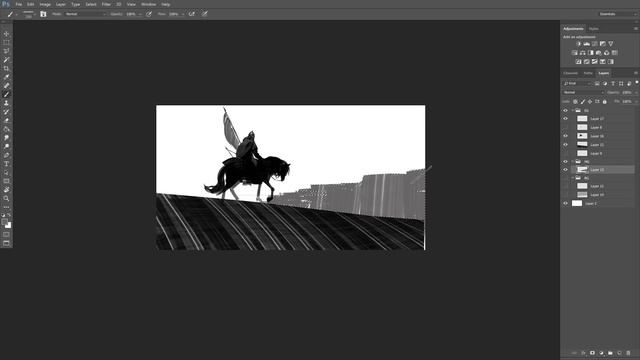Enable airbrush-style build-up
Screen dimensions: 640x360
click(x=192, y=14)
